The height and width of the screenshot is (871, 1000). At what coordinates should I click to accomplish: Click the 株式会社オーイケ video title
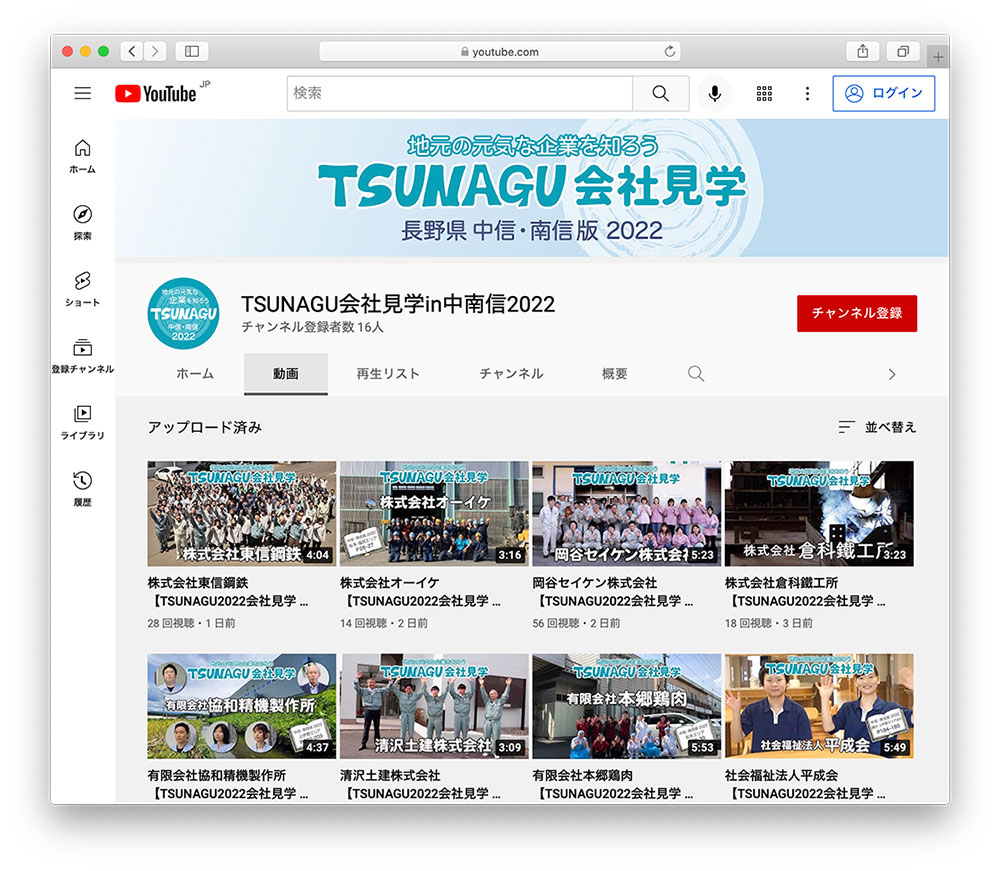(420, 592)
